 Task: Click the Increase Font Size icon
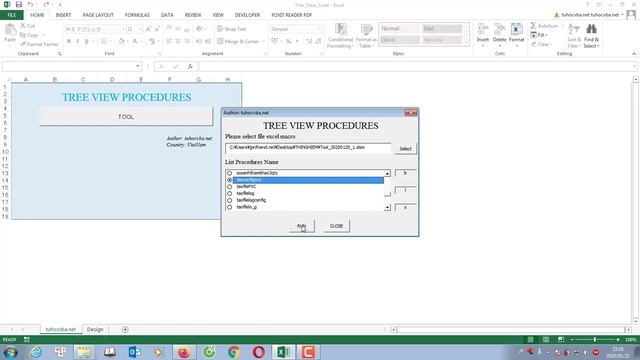pos(149,29)
